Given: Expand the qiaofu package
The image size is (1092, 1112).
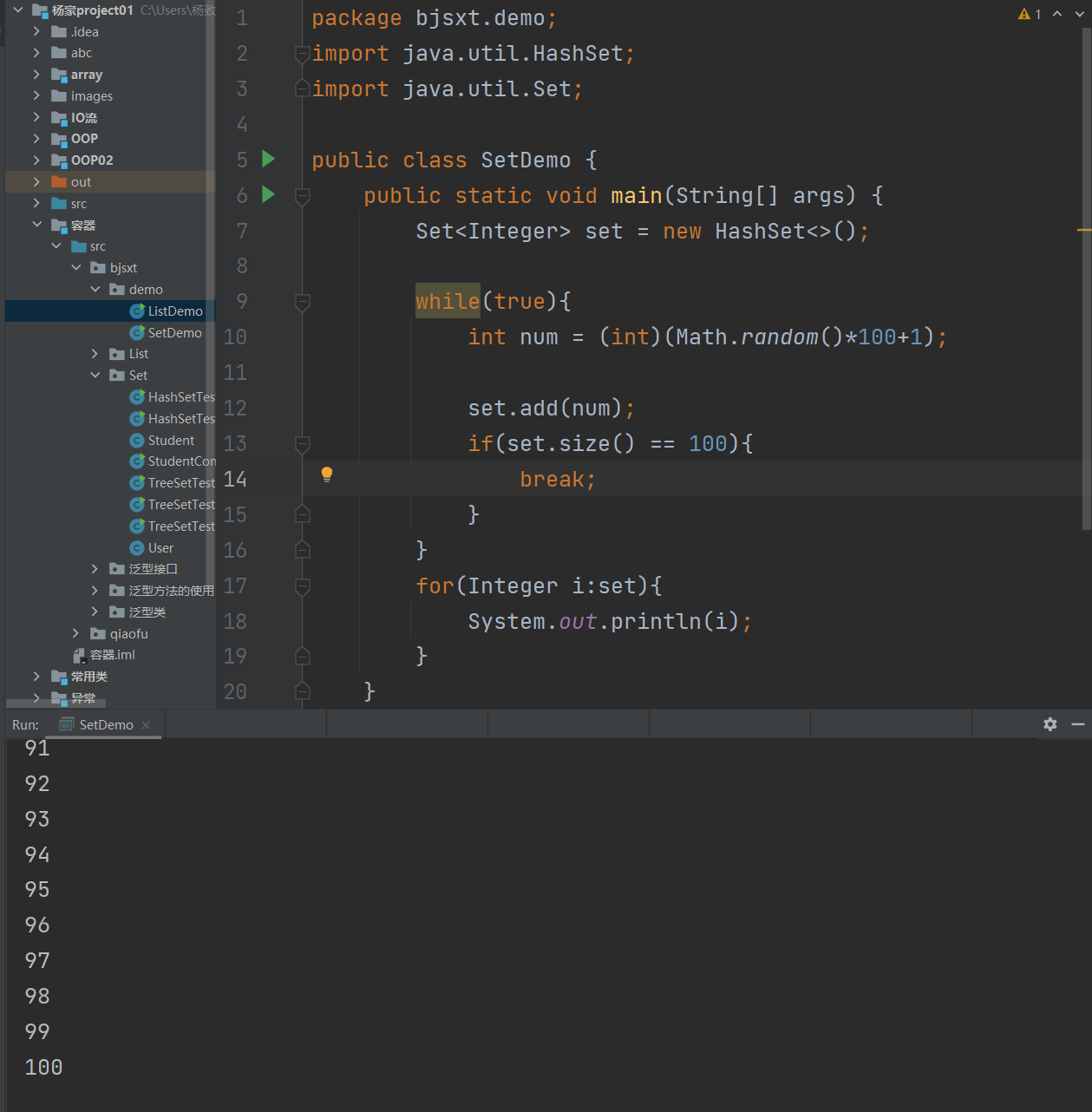Looking at the screenshot, I should [76, 633].
